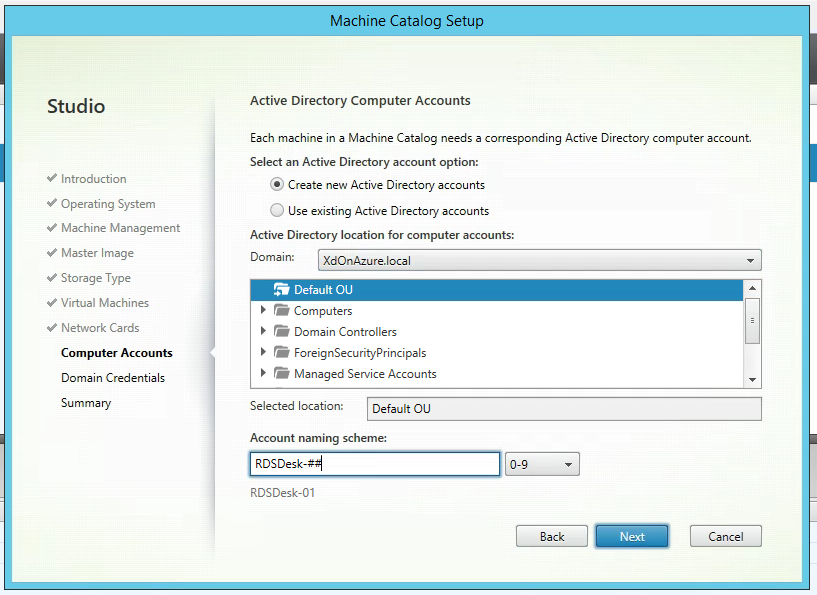Open the 0-9 numbering scheme dropdown
Screen dimensions: 817x595
(x=542, y=465)
